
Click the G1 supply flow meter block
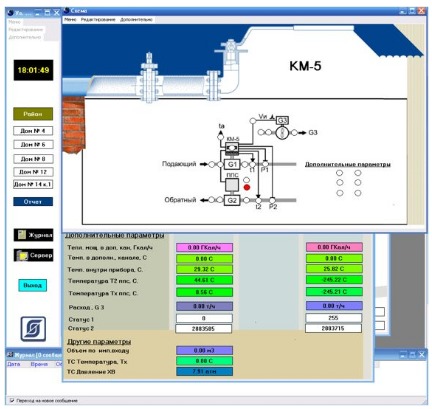click(x=232, y=164)
